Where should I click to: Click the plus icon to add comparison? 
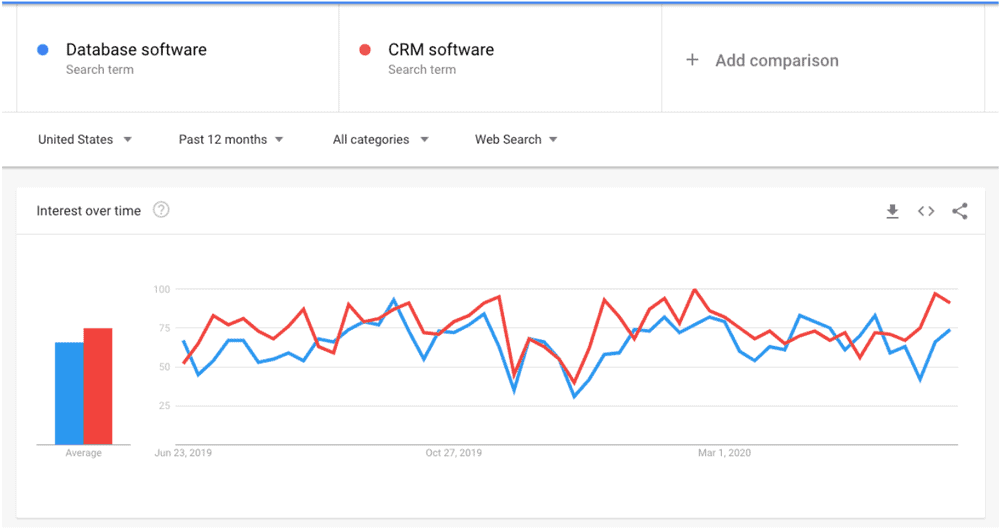[x=692, y=60]
